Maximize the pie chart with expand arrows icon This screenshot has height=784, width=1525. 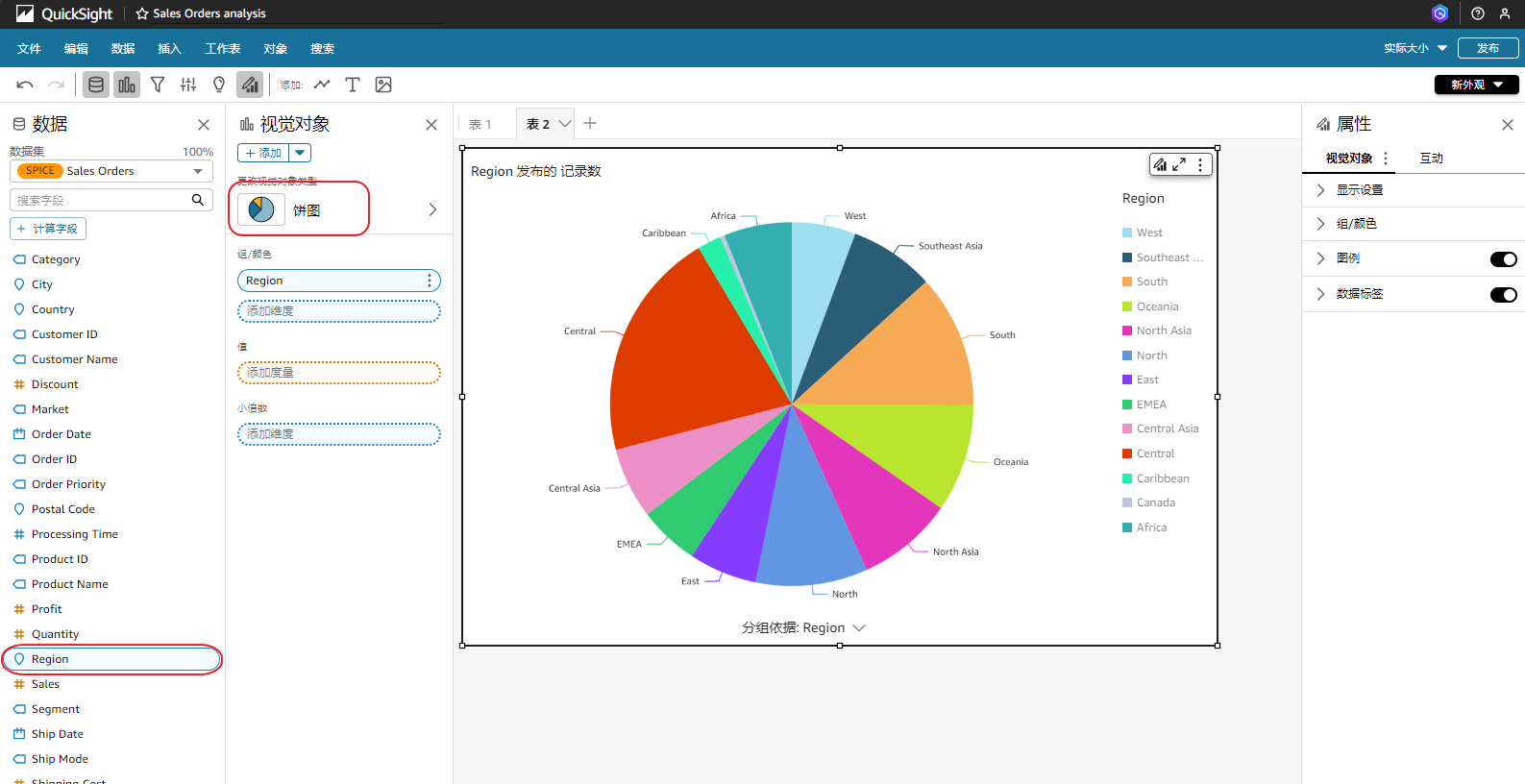click(1179, 164)
